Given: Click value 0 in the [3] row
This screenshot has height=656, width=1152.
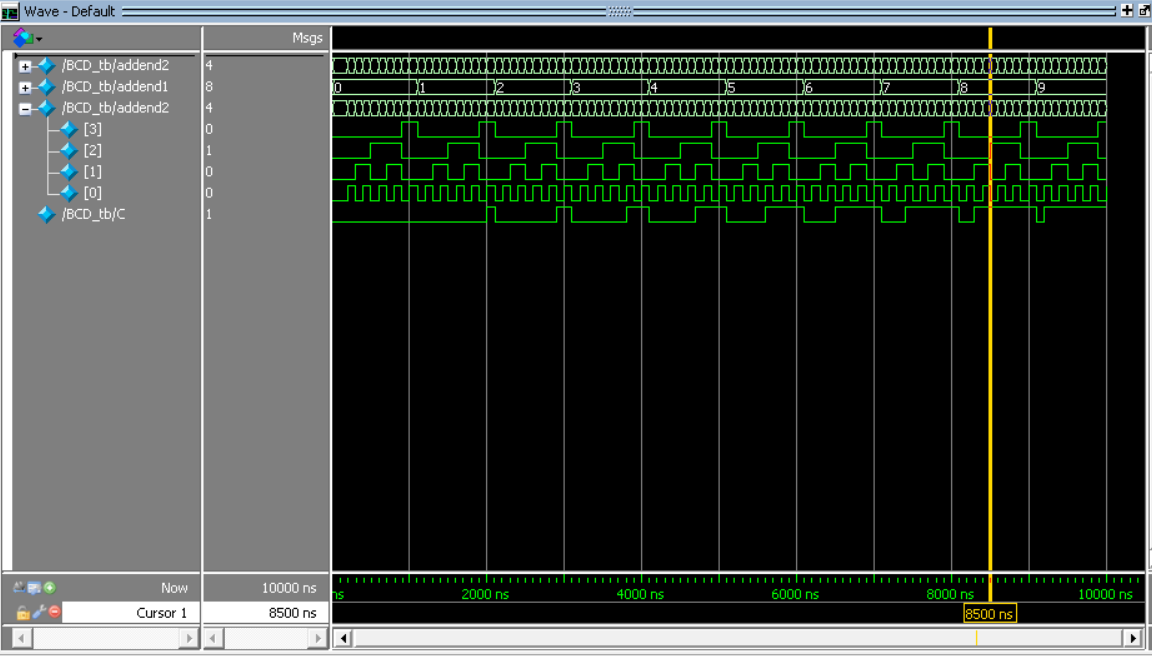Looking at the screenshot, I should [x=209, y=129].
